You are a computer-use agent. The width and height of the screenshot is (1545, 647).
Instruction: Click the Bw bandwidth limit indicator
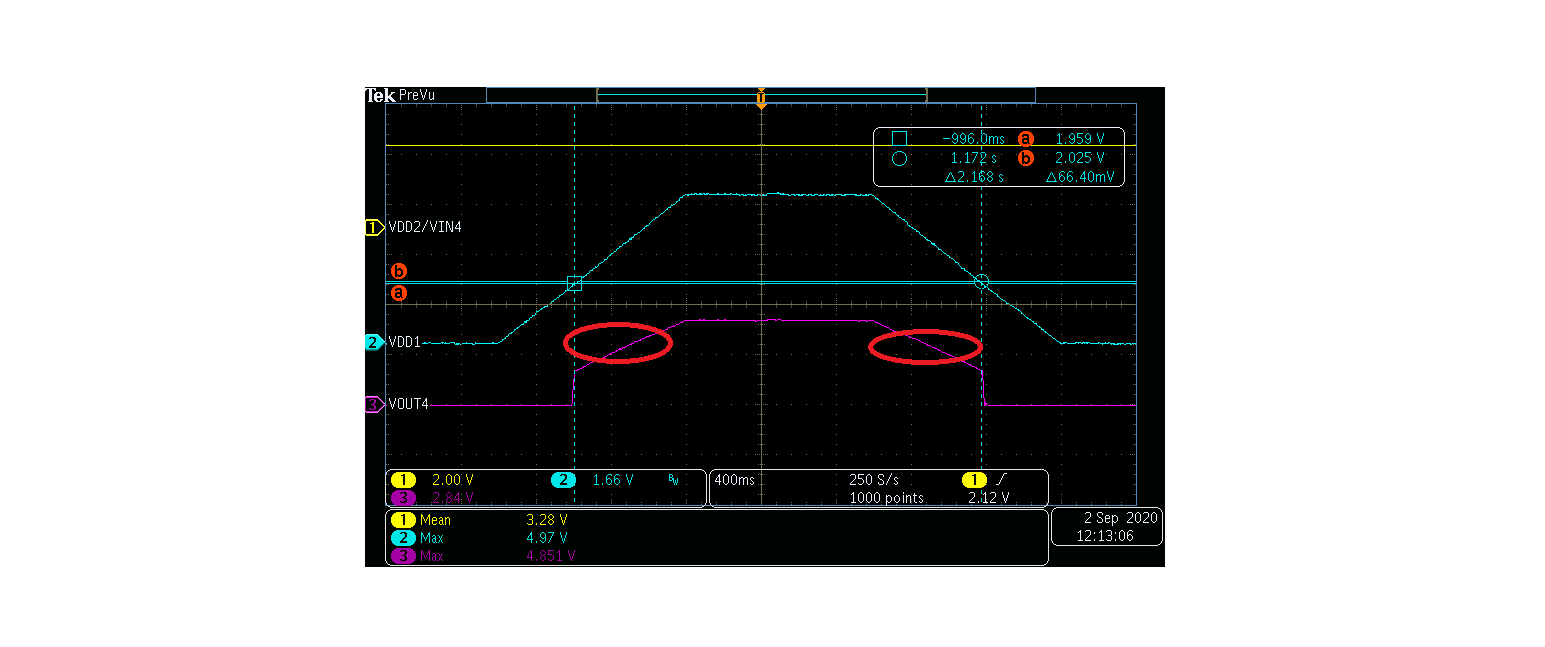coord(673,481)
